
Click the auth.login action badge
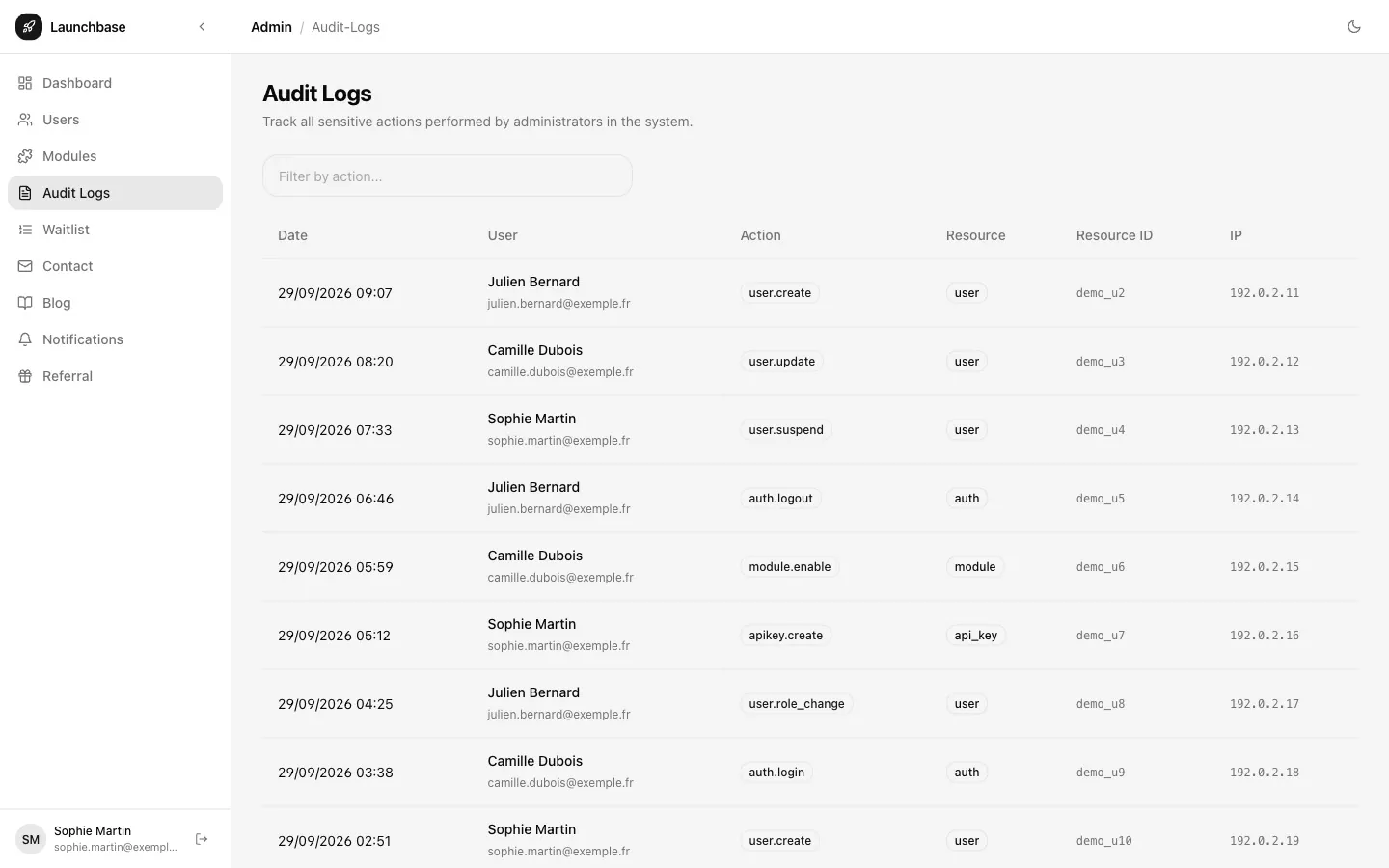[x=776, y=773]
